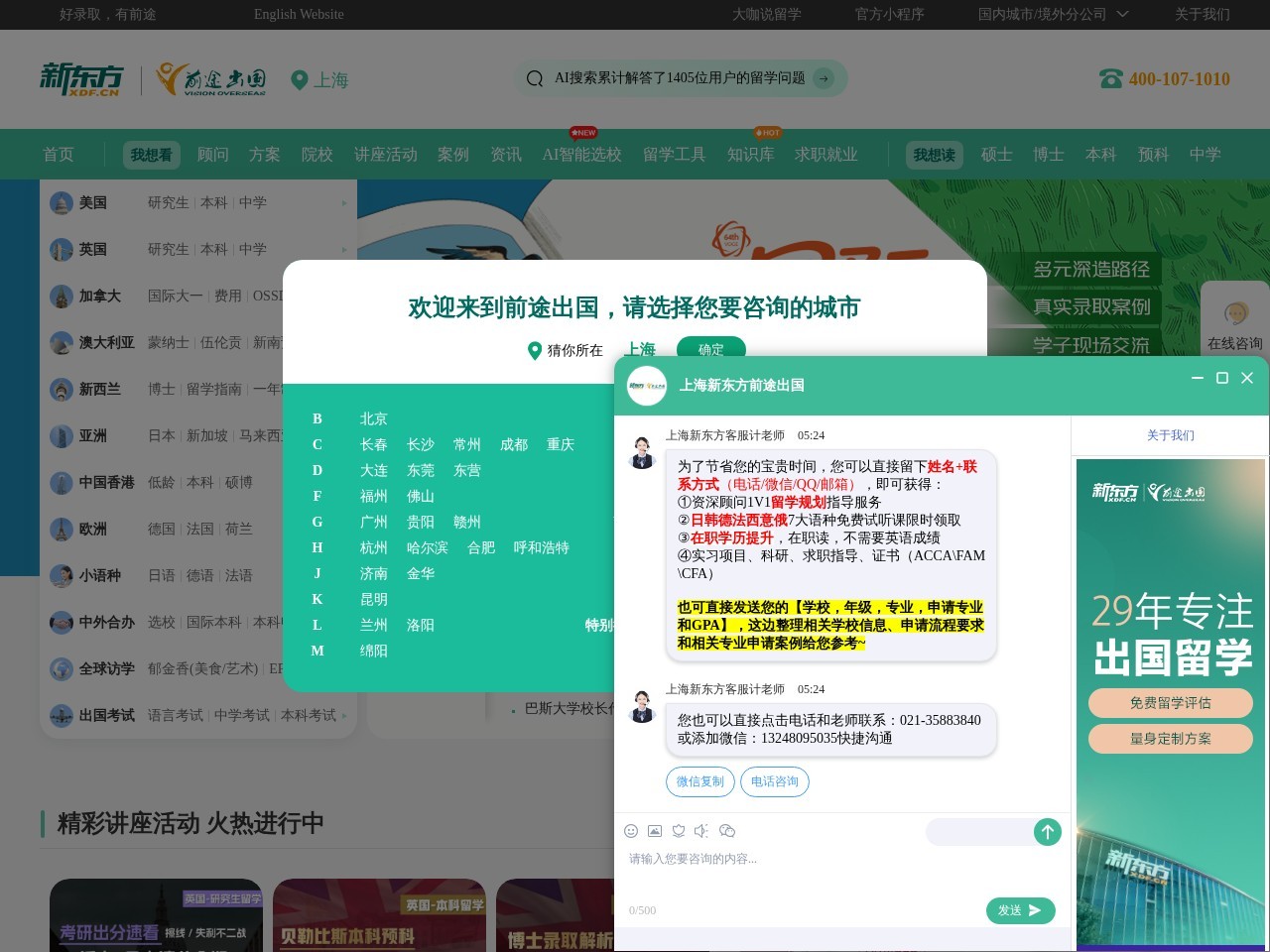Select the 首页 menu item
Viewport: 1270px width, 952px height.
58,155
